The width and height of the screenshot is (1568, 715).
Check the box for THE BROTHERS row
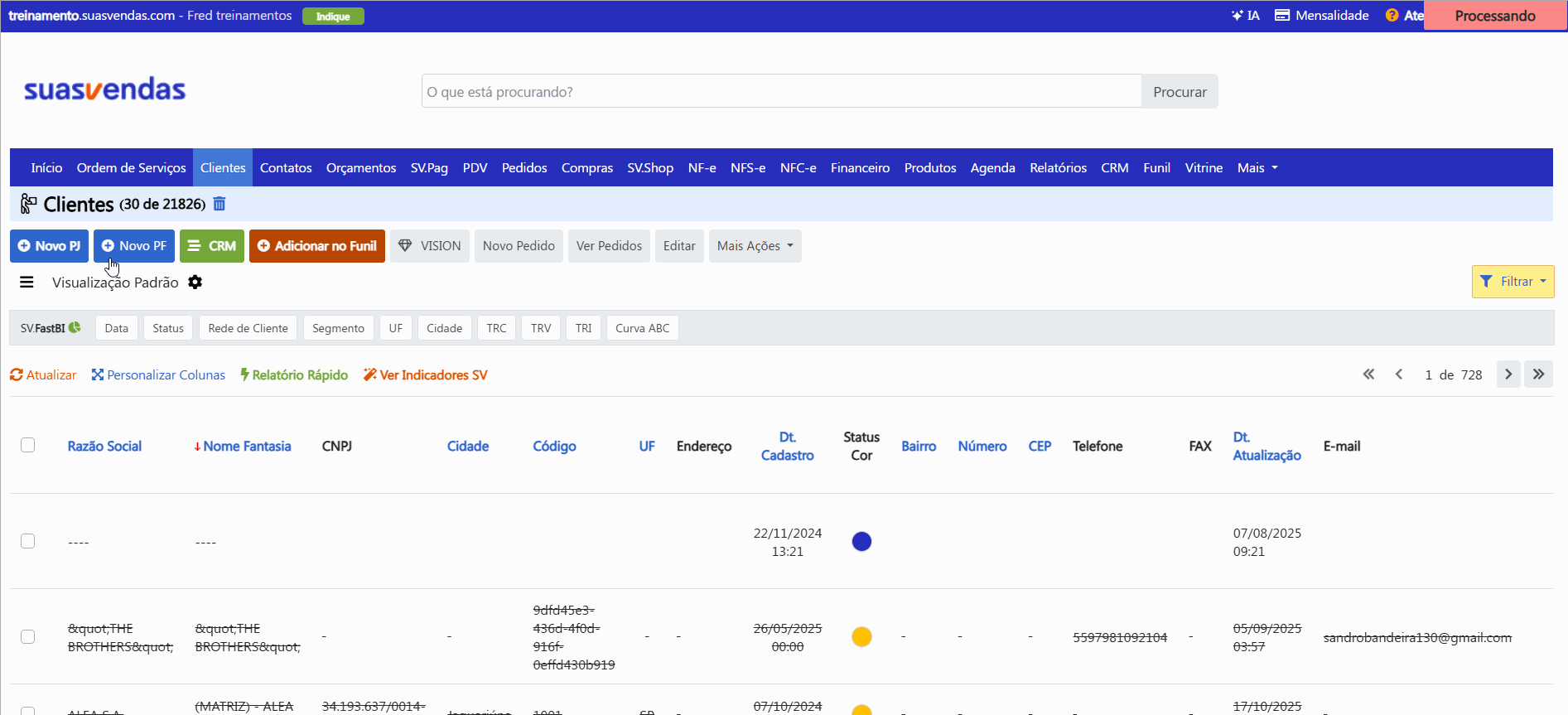(27, 636)
